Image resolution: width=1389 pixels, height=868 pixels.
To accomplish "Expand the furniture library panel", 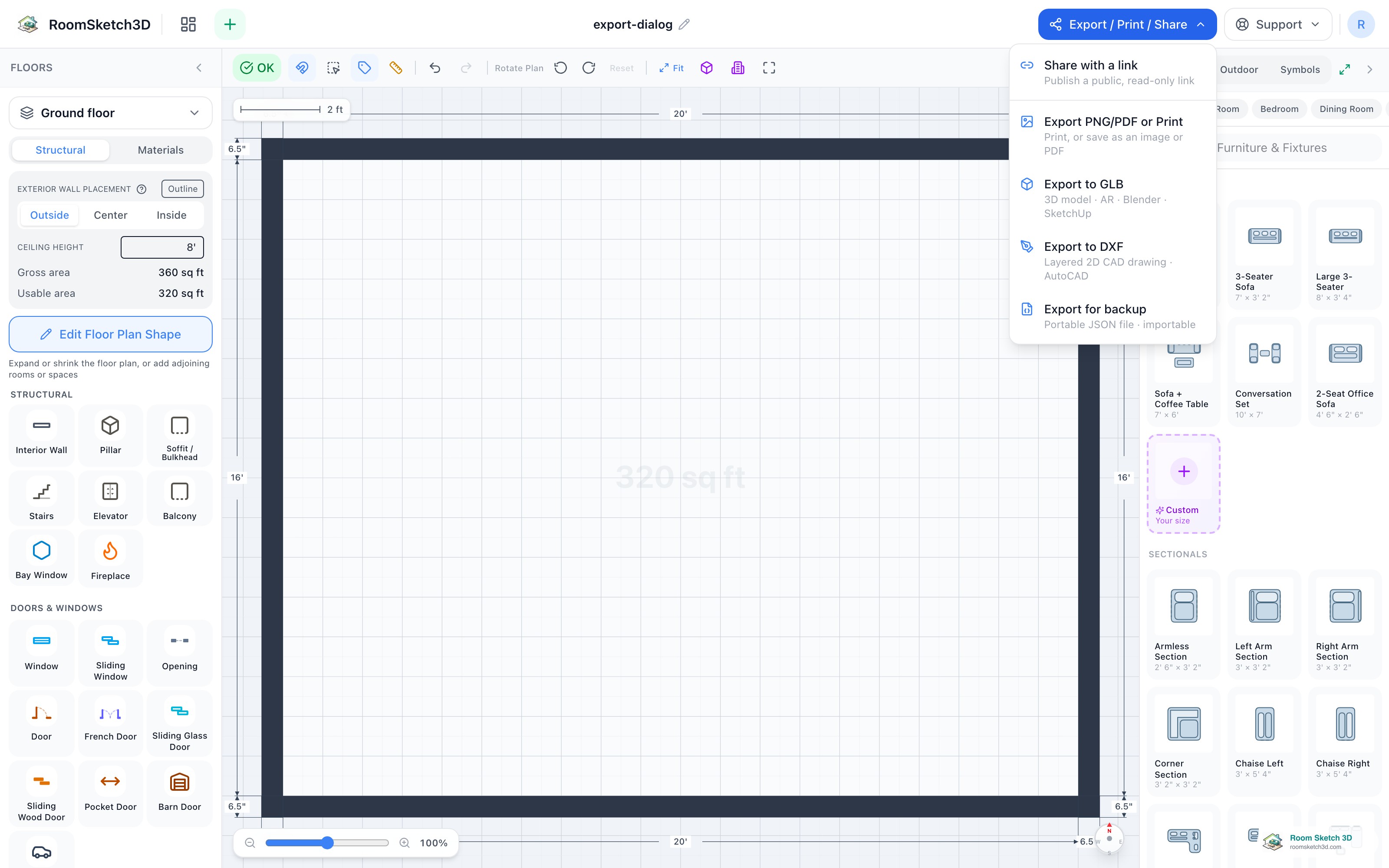I will pyautogui.click(x=1344, y=69).
